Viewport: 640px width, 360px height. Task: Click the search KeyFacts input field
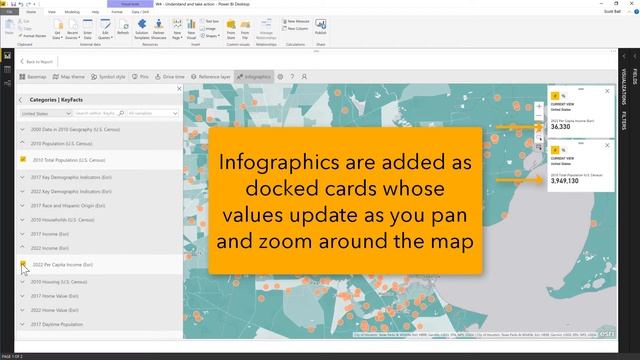[x=99, y=113]
